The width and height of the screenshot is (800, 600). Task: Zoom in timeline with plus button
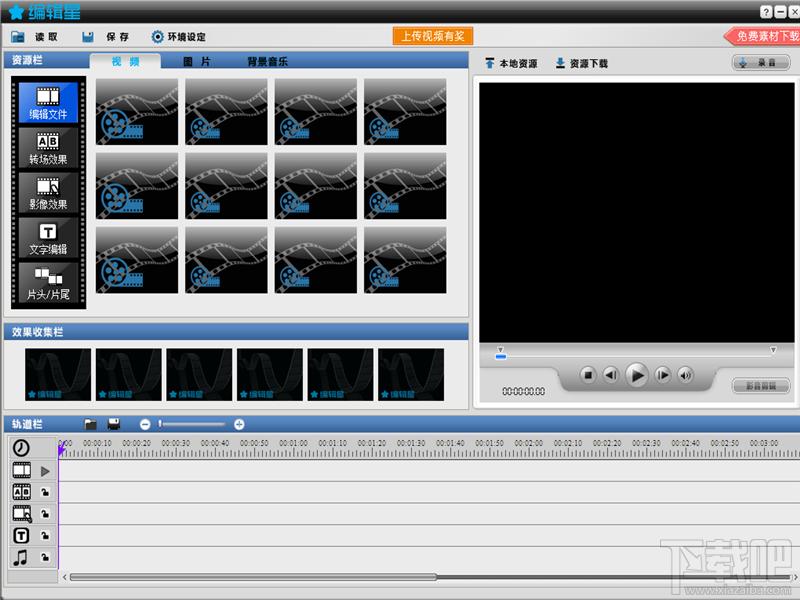[x=239, y=424]
